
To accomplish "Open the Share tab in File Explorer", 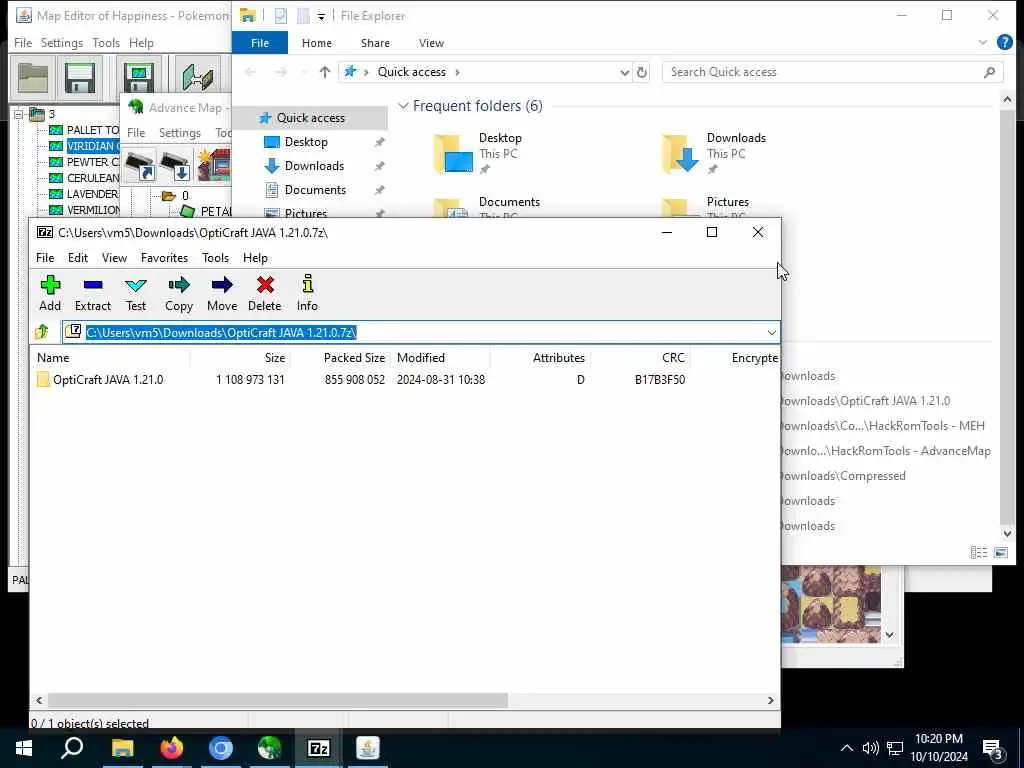I will coord(375,43).
